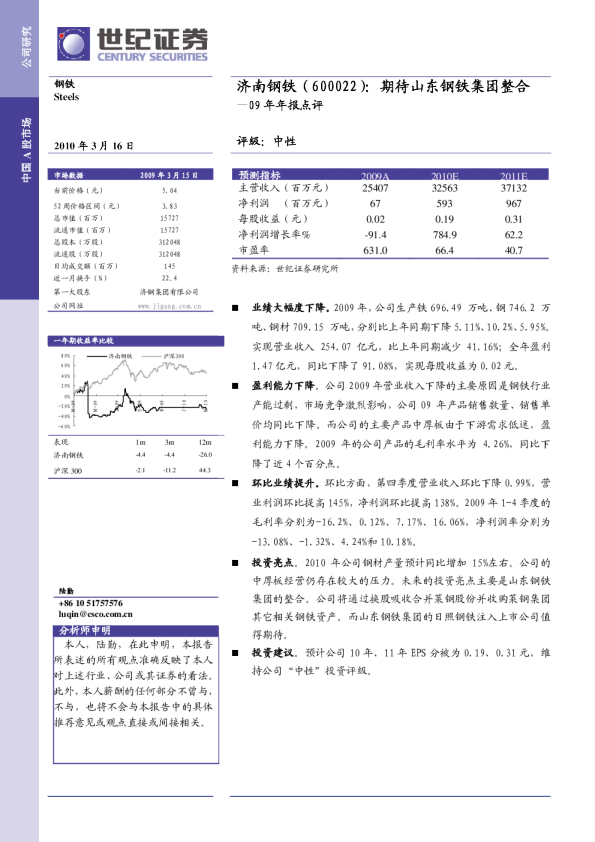
Task: Click the '总股本（万股）' value 312048
Action: (x=169, y=242)
